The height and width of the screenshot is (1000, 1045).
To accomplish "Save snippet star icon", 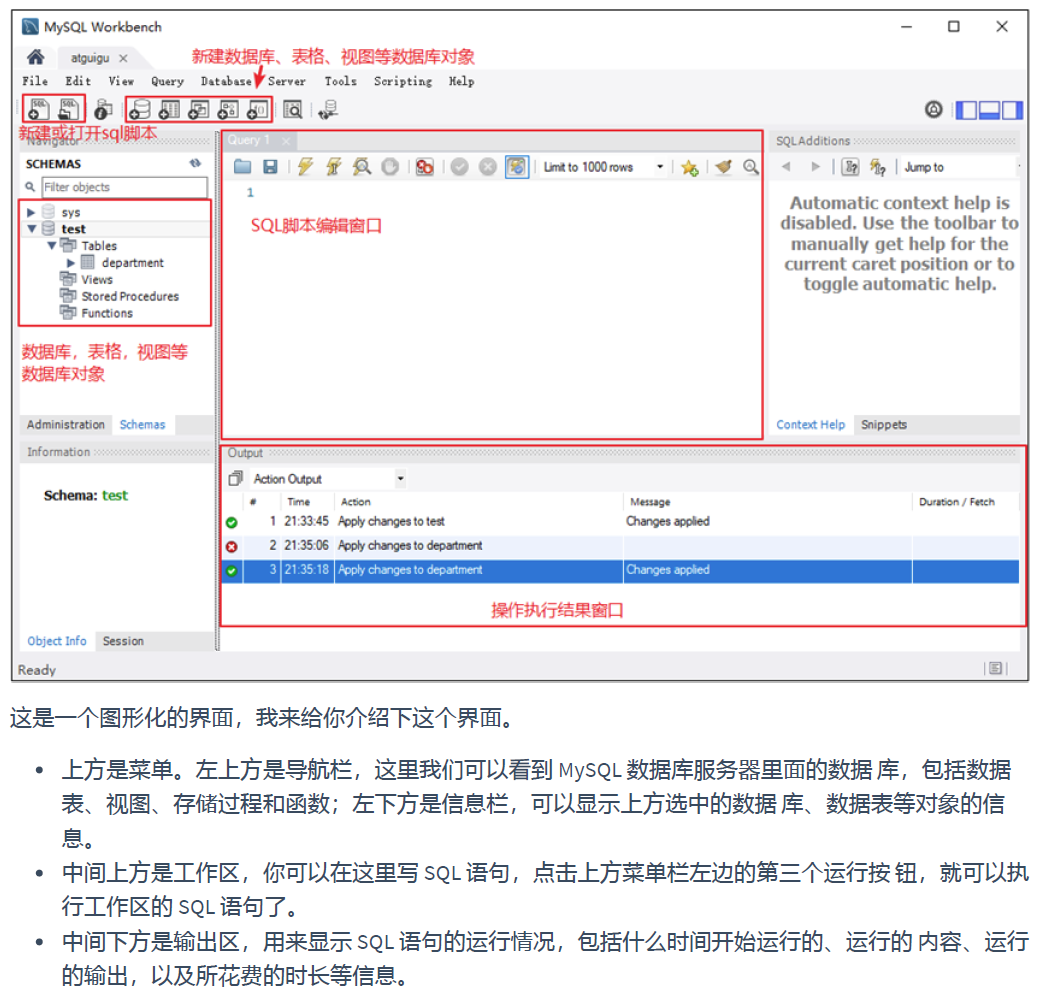I will point(690,167).
